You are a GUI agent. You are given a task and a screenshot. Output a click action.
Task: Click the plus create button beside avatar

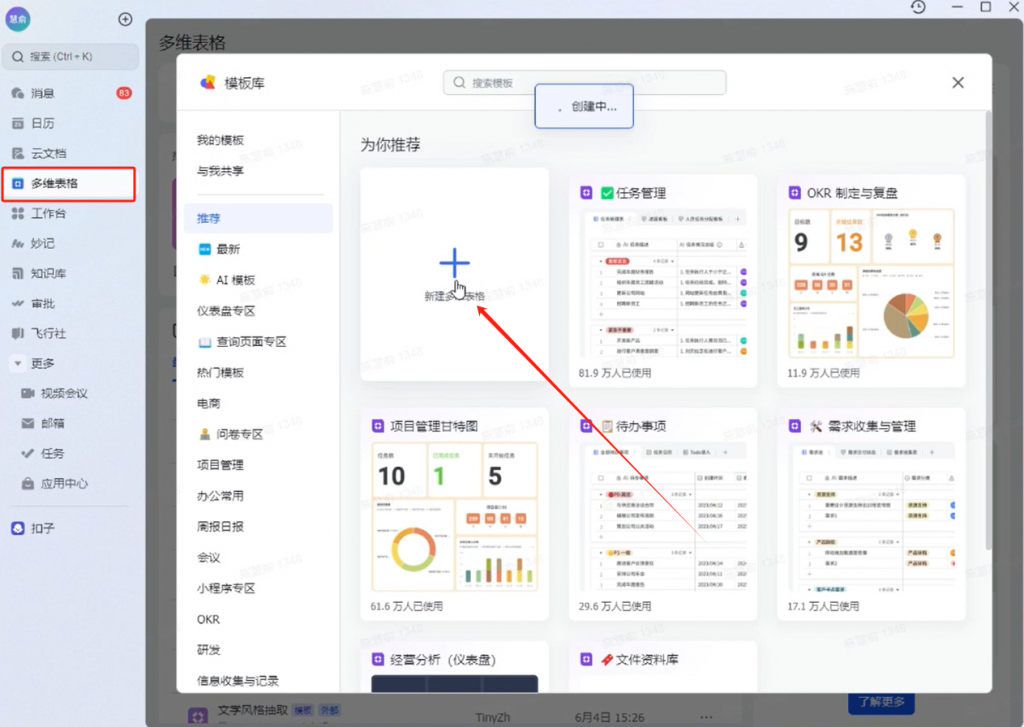pyautogui.click(x=125, y=19)
